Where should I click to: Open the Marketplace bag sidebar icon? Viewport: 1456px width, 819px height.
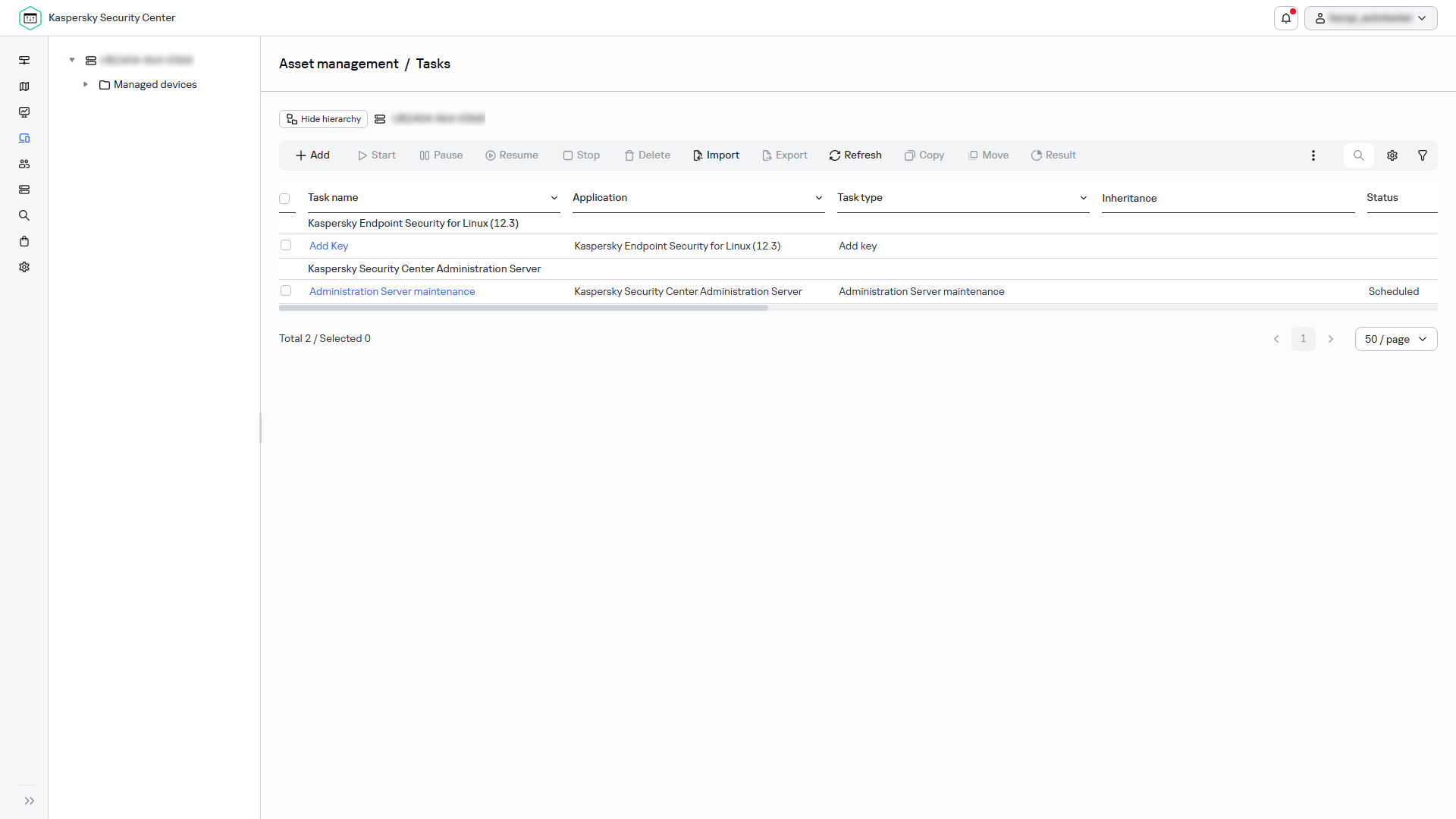(x=24, y=241)
